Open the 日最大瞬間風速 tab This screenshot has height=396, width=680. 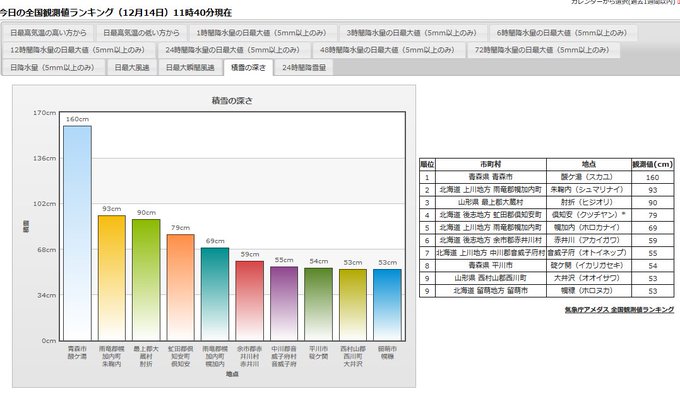(x=190, y=68)
